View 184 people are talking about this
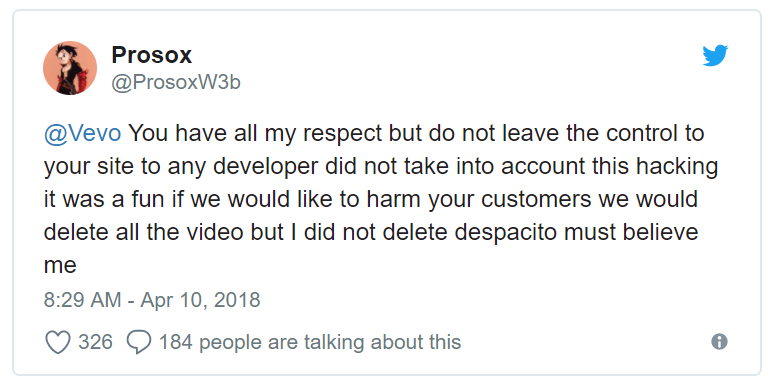Screen dimensions: 777x390 (310, 342)
